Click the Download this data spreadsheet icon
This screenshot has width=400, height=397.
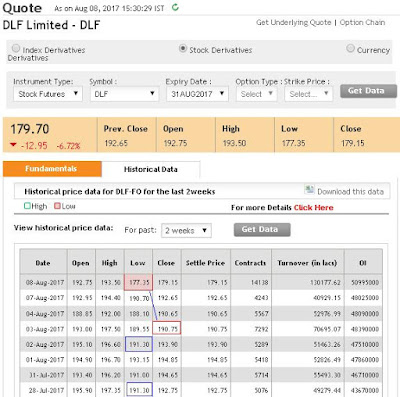click(x=309, y=190)
